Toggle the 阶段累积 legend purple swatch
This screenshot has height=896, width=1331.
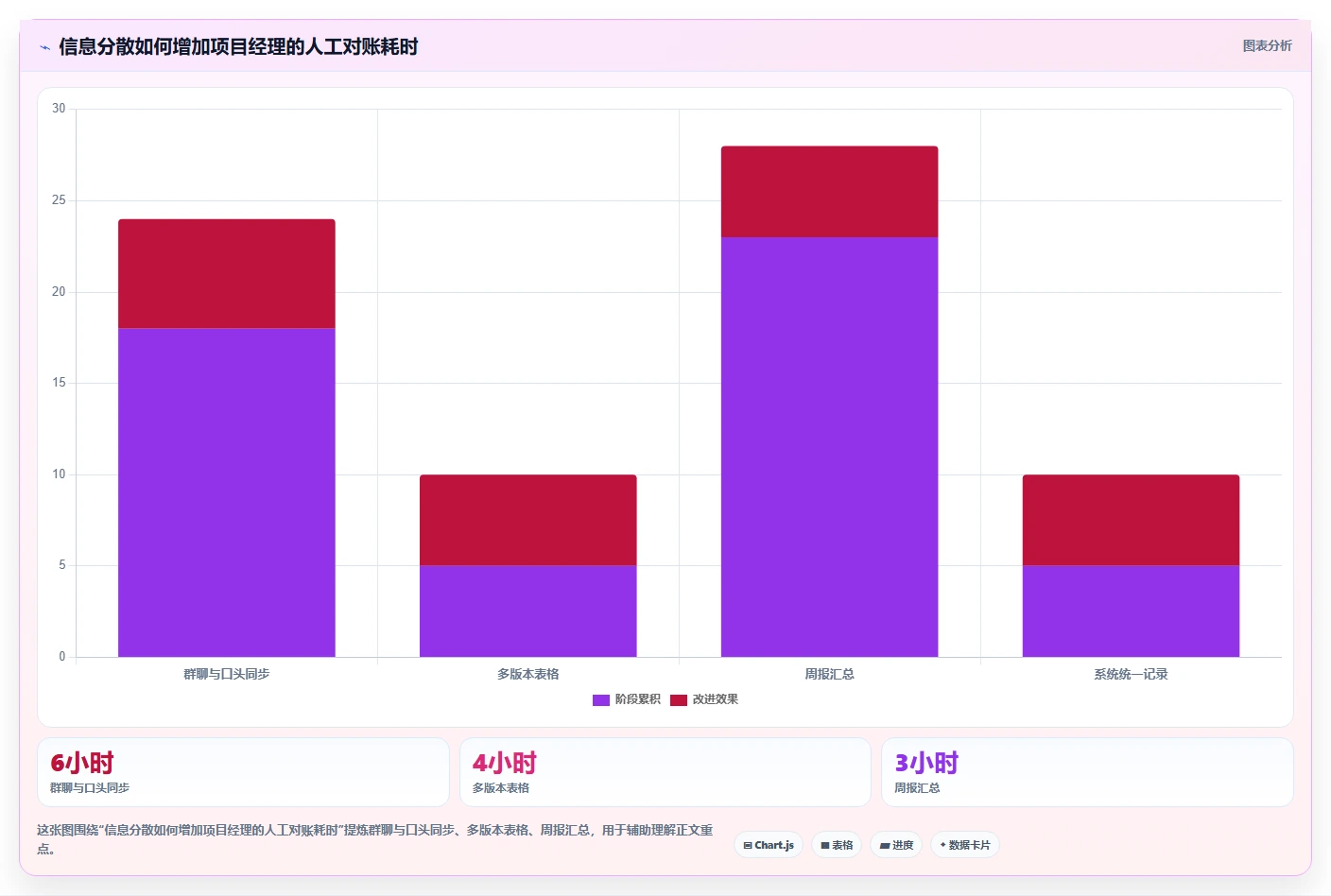[x=601, y=700]
